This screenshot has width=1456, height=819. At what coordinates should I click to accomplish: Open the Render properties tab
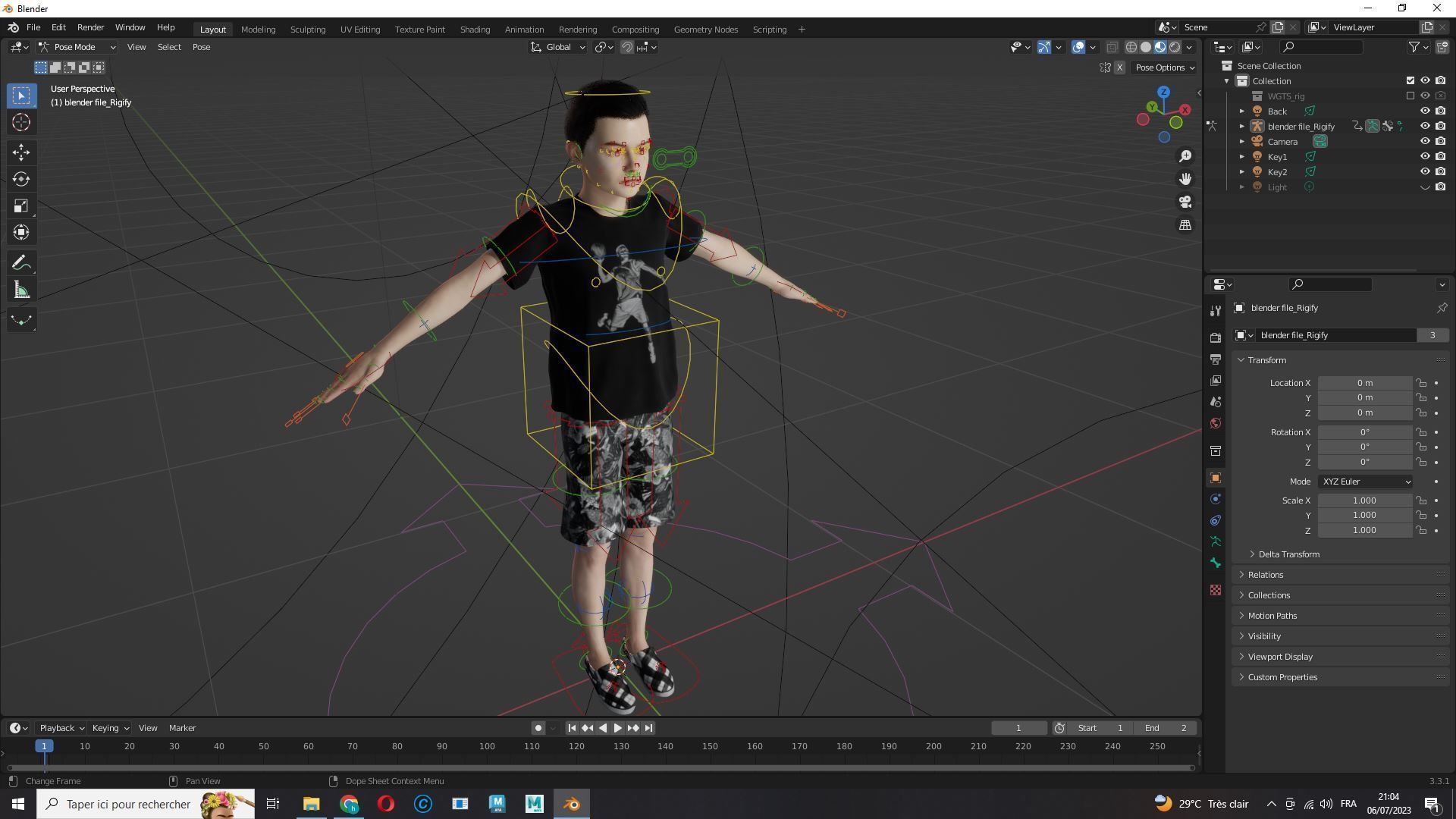[x=1216, y=337]
